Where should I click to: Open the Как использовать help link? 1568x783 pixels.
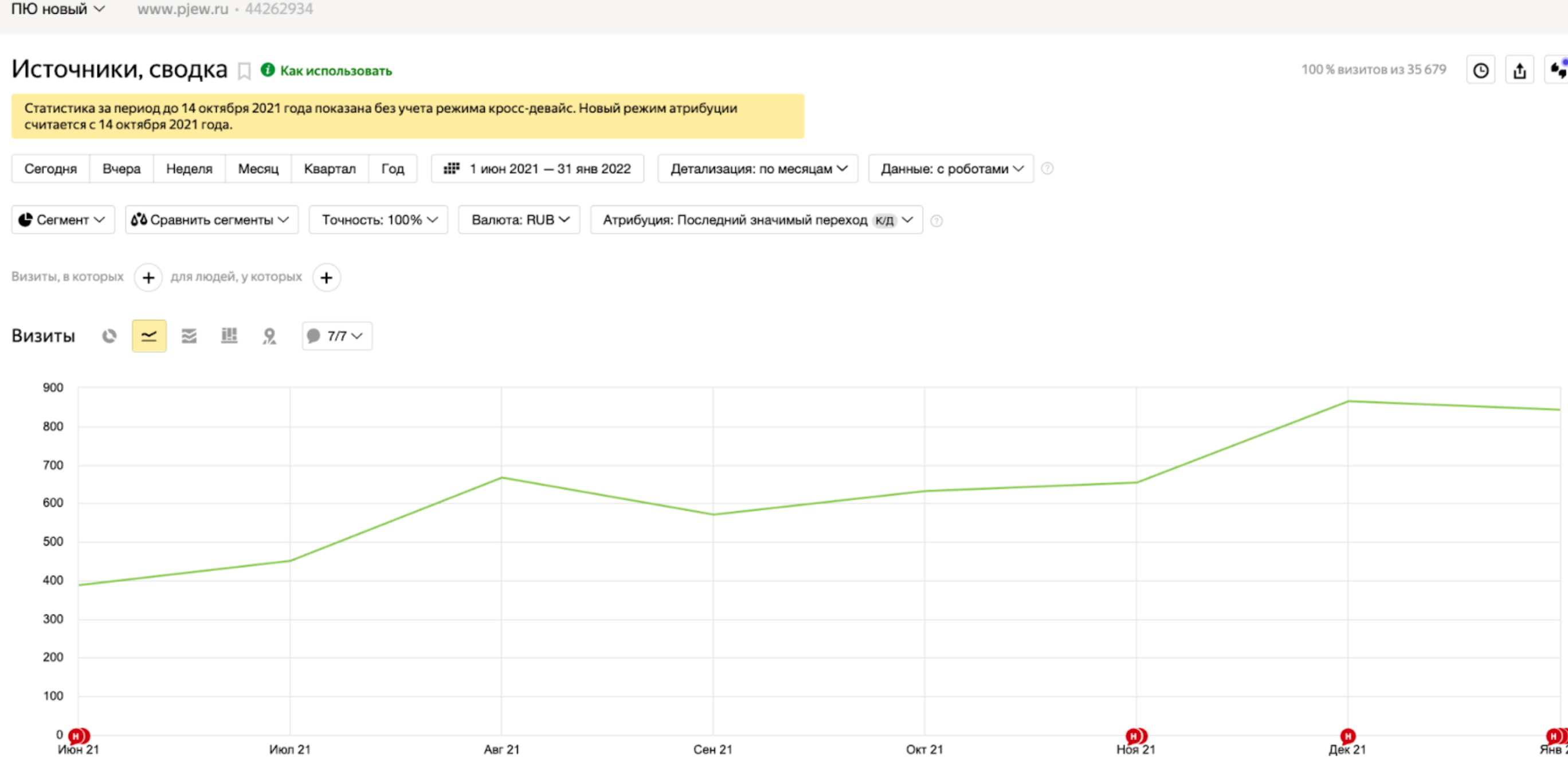pos(335,71)
